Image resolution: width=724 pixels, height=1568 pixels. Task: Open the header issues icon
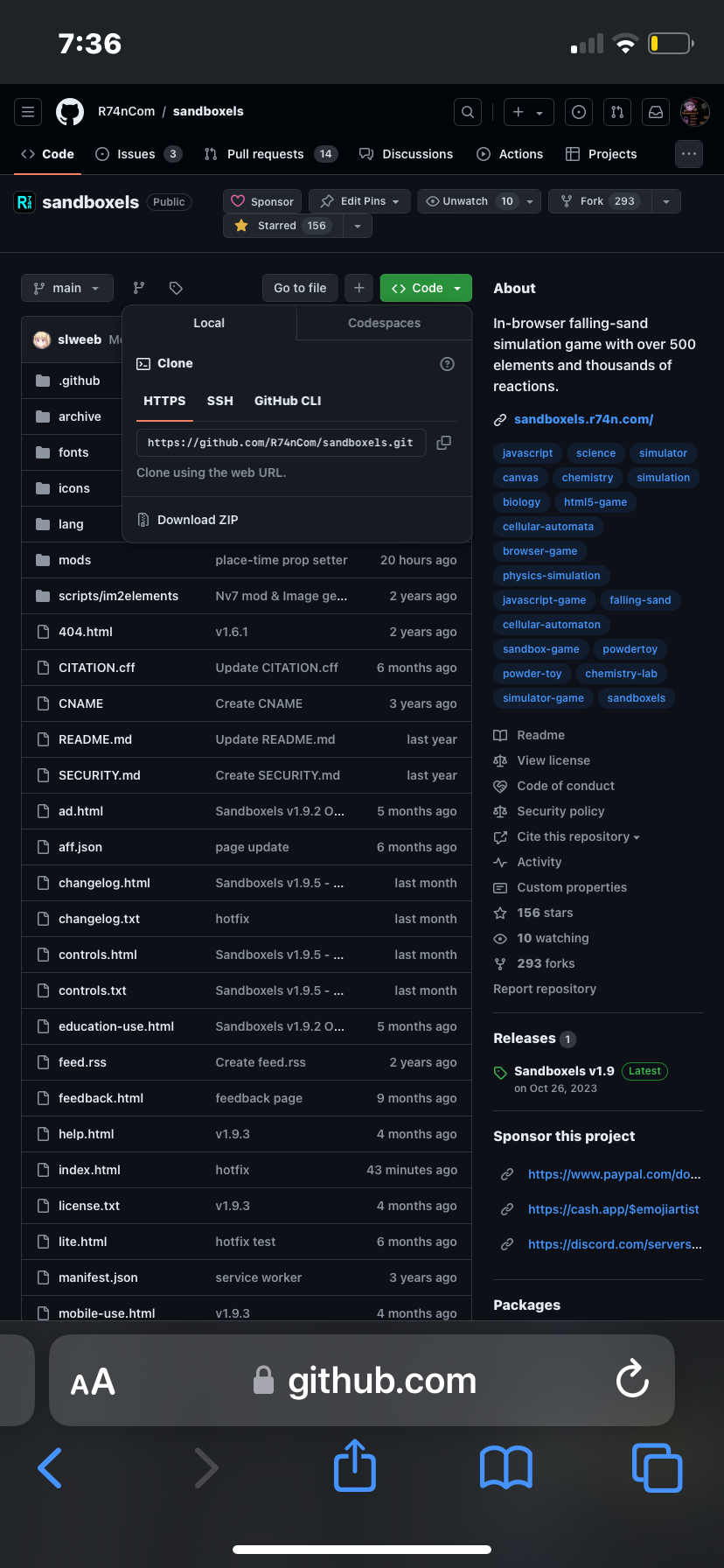579,112
